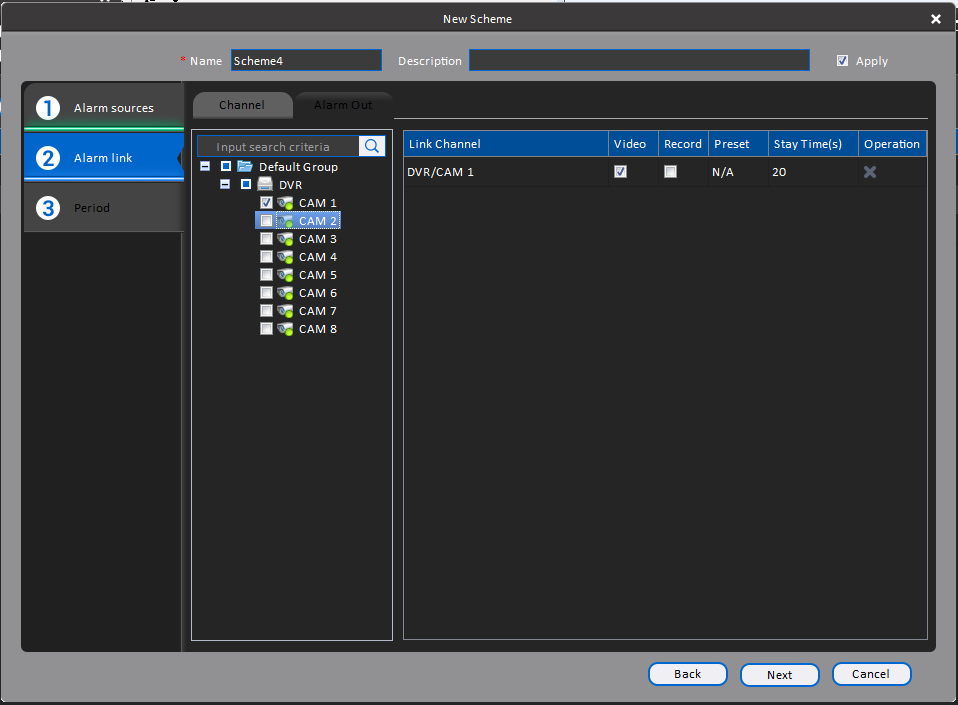This screenshot has width=958, height=705.
Task: Switch to the Alarm Out tab
Action: (x=343, y=105)
